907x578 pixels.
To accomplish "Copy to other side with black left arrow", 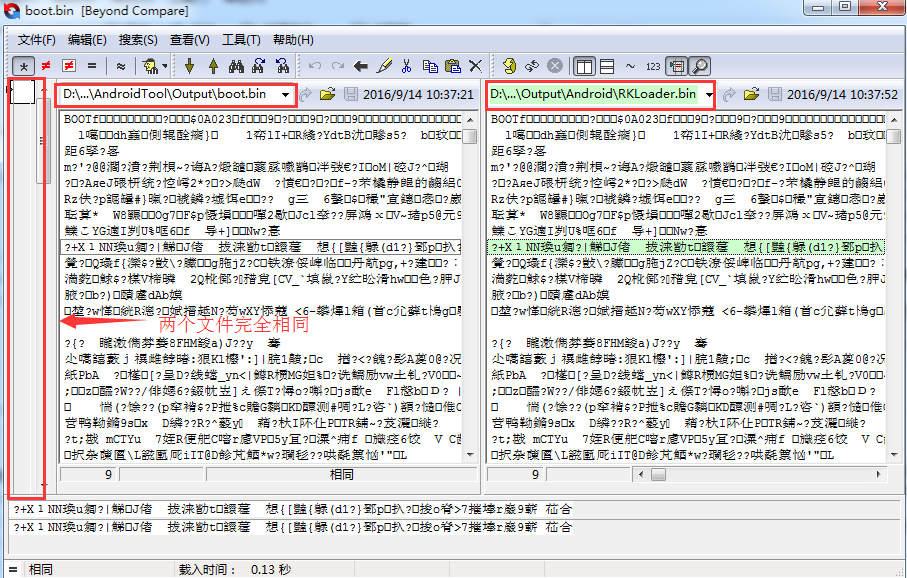I will click(x=361, y=66).
